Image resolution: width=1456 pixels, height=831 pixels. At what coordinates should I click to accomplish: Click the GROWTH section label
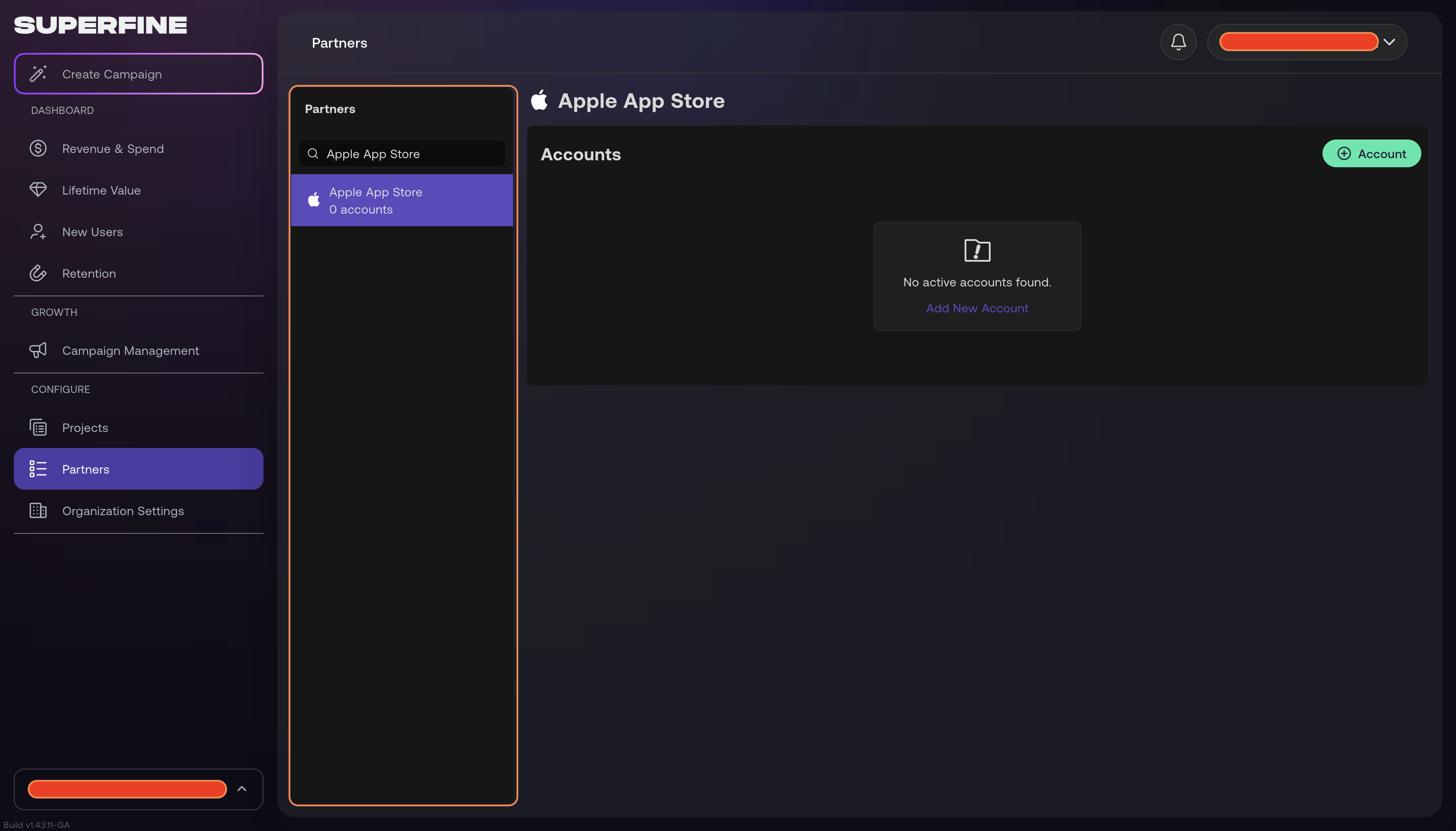[54, 312]
